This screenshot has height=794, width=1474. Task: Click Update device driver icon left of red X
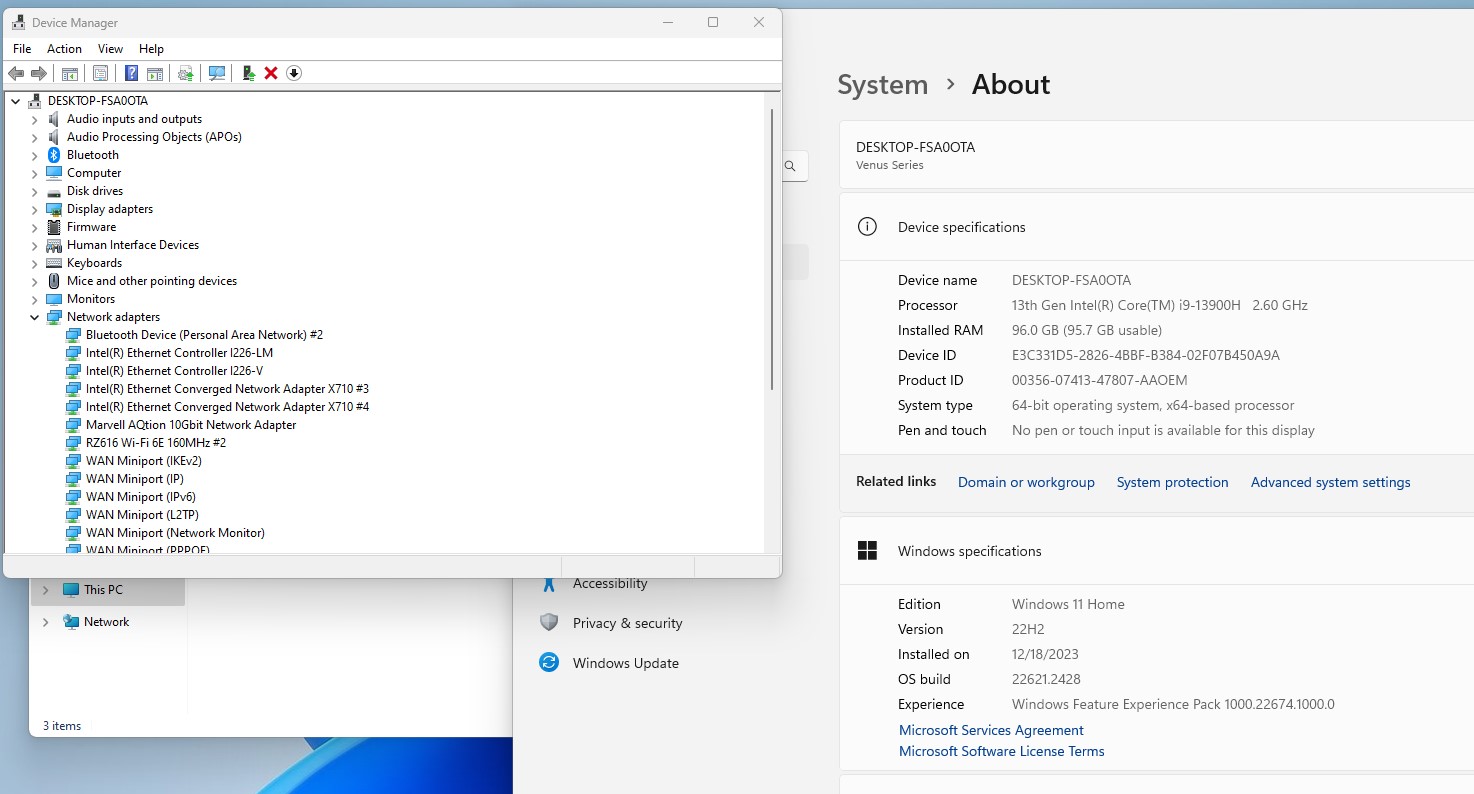(248, 73)
